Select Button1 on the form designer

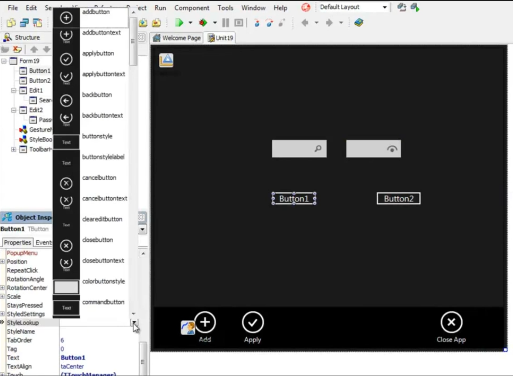[x=294, y=199]
